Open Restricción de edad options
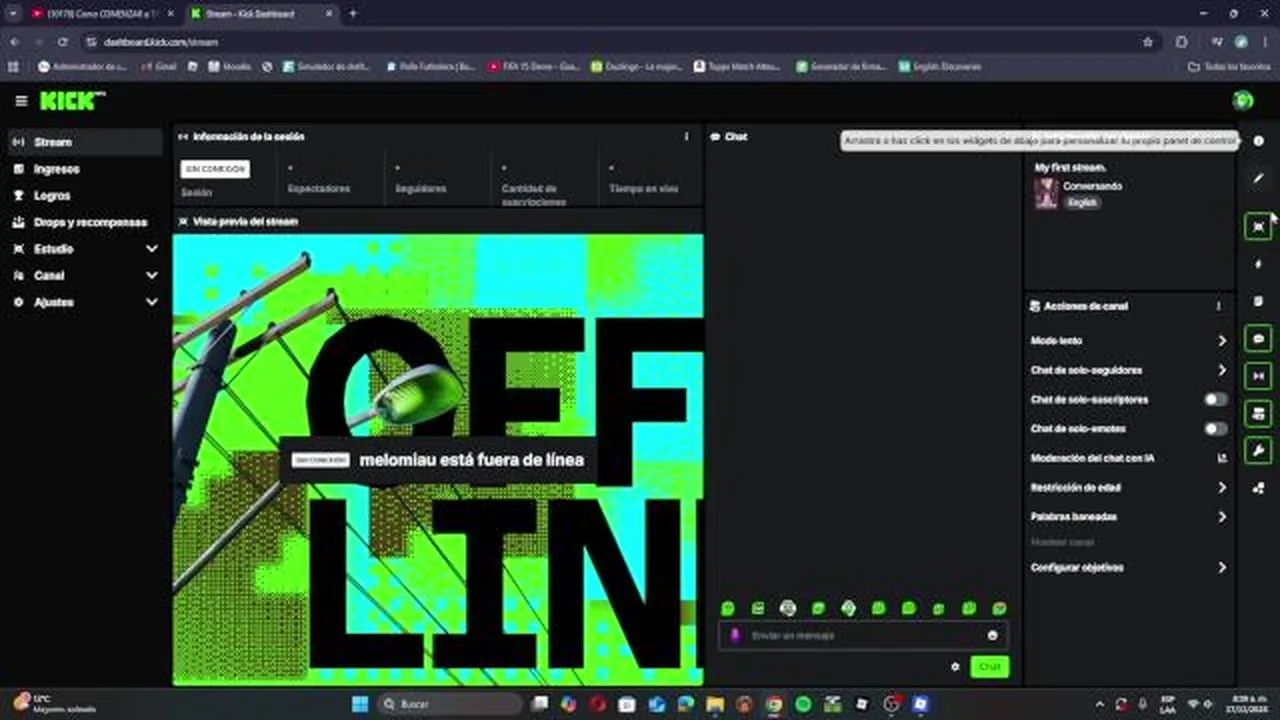 (x=1129, y=487)
